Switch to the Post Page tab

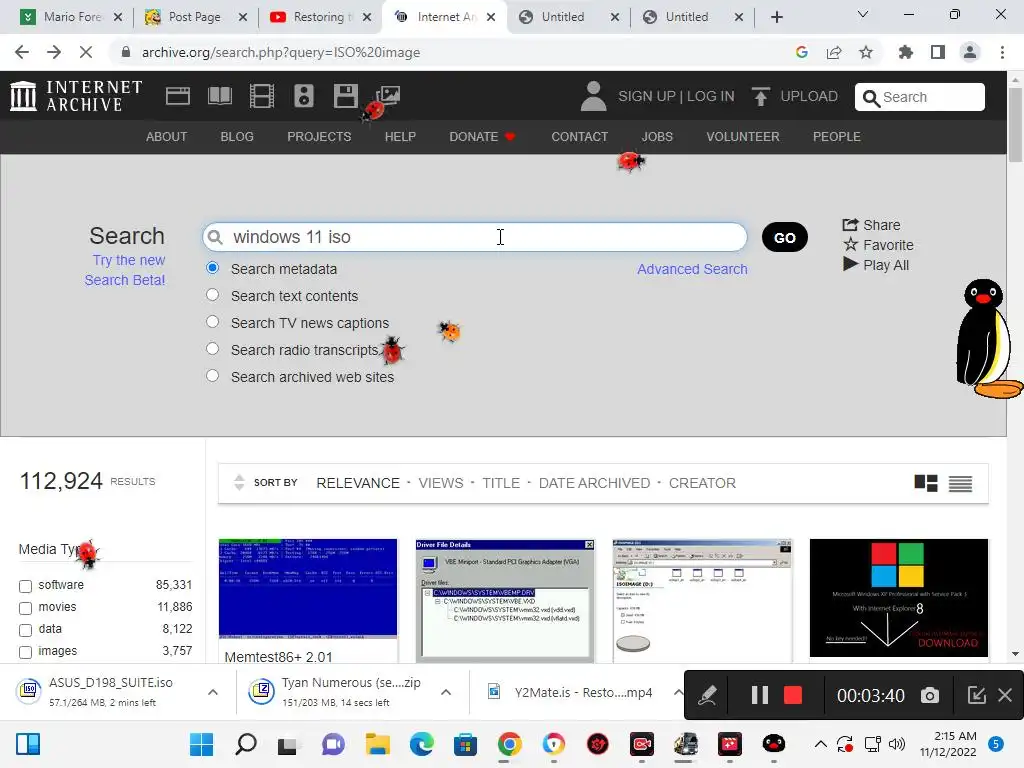coord(195,17)
